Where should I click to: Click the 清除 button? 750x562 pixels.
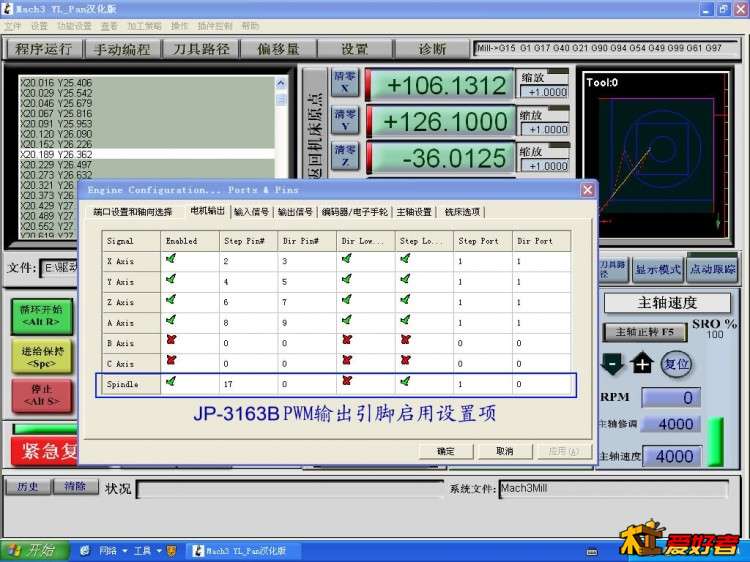pos(75,487)
